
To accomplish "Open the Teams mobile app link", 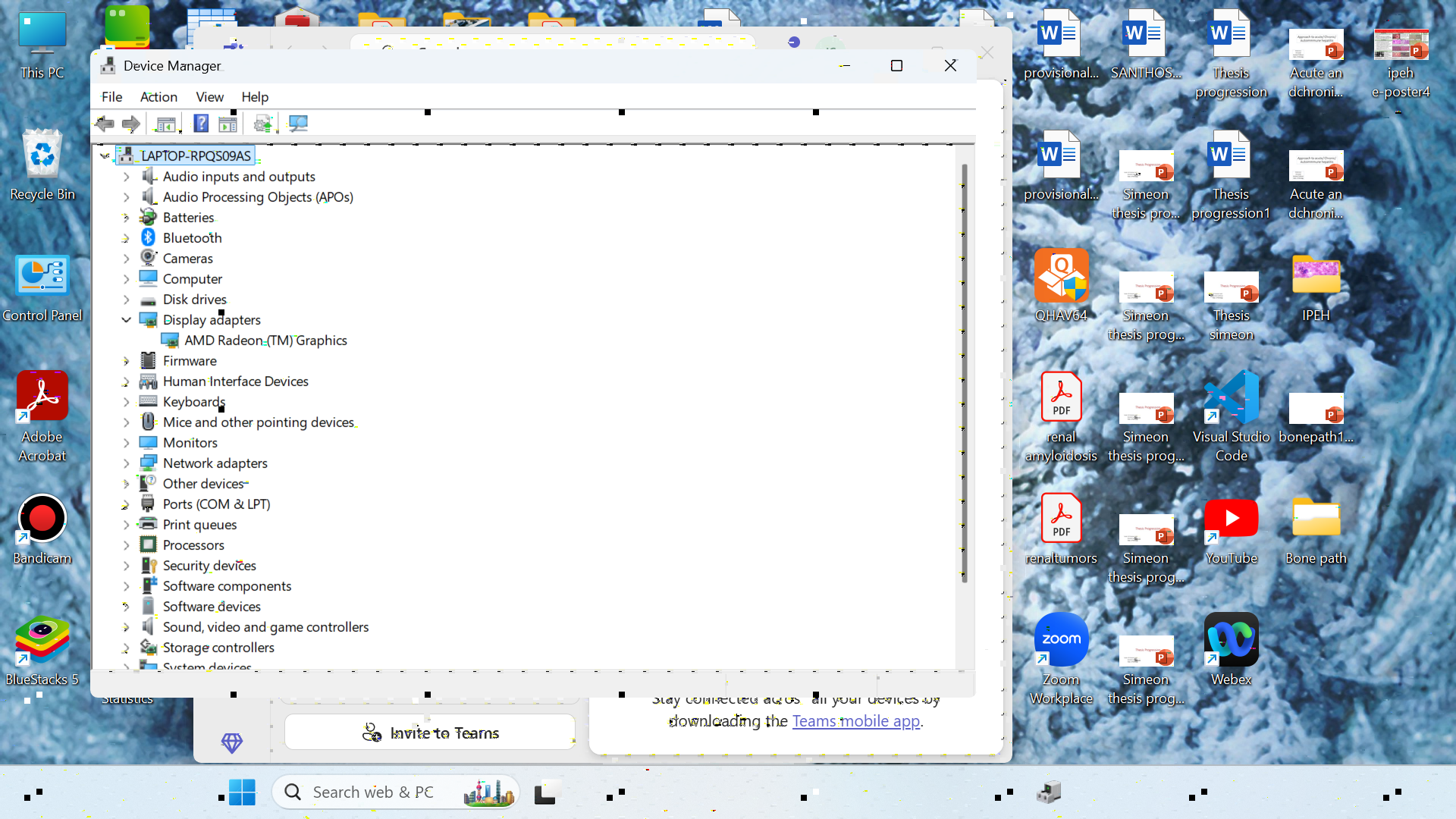I will (x=855, y=721).
